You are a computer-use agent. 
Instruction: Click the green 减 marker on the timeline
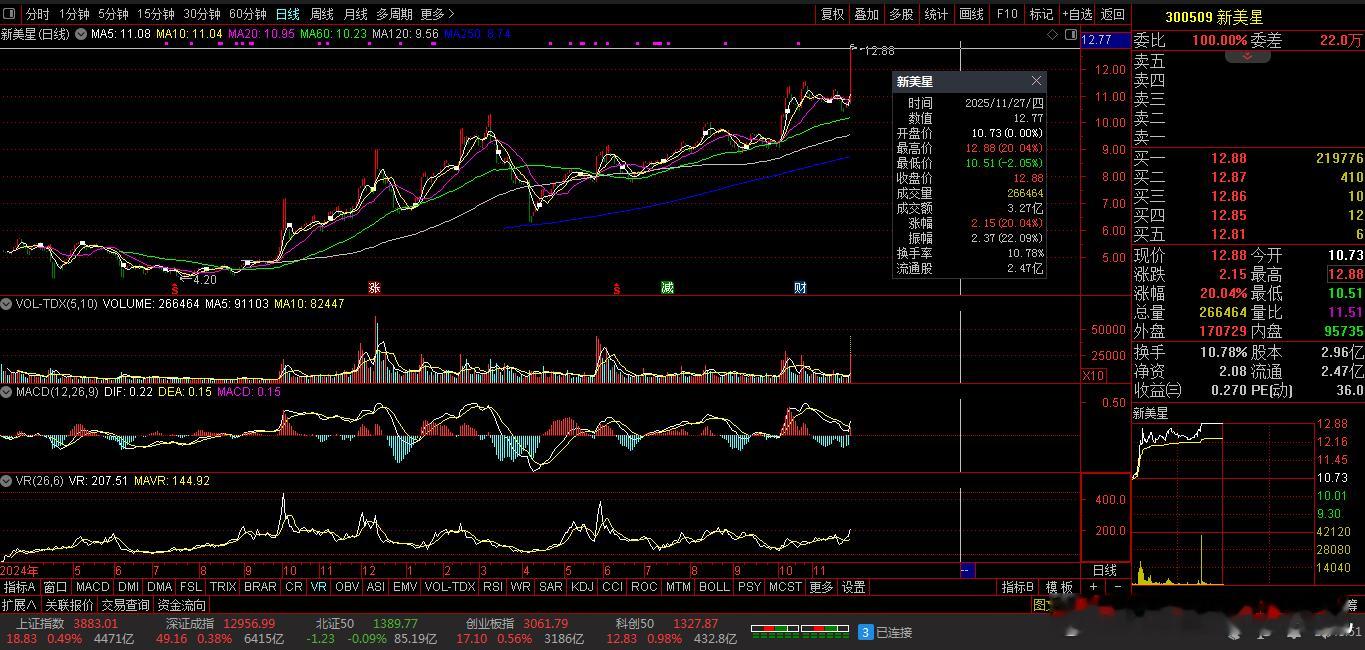(667, 288)
